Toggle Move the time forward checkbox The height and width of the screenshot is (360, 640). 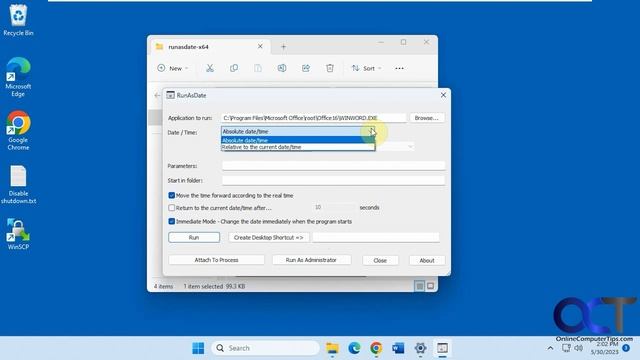(171, 196)
